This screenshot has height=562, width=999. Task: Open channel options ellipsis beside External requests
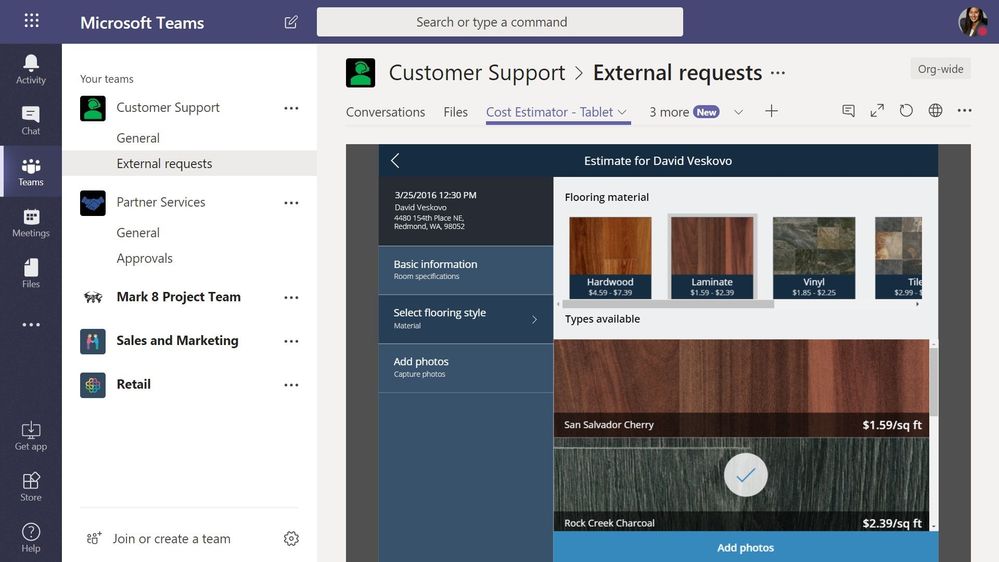pyautogui.click(x=778, y=73)
